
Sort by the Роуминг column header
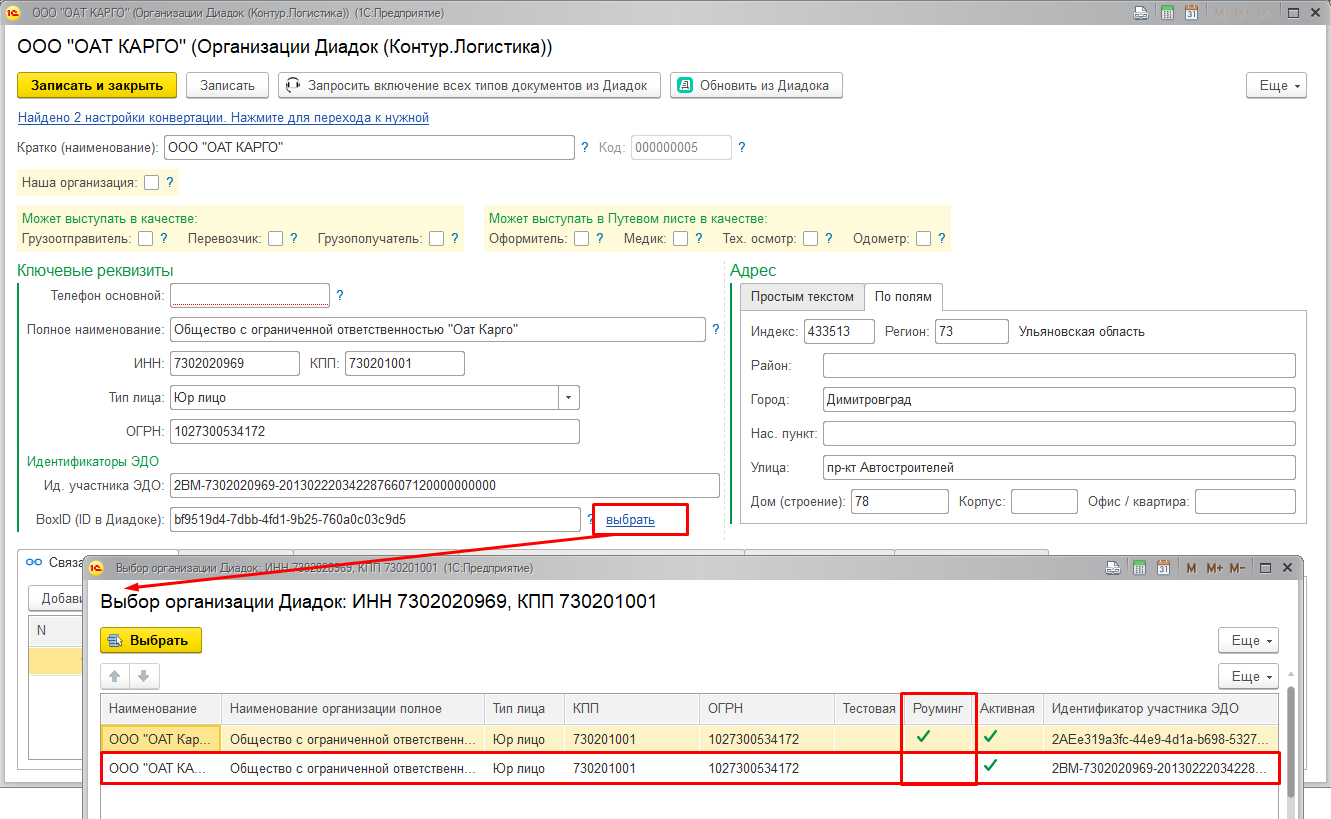point(938,708)
